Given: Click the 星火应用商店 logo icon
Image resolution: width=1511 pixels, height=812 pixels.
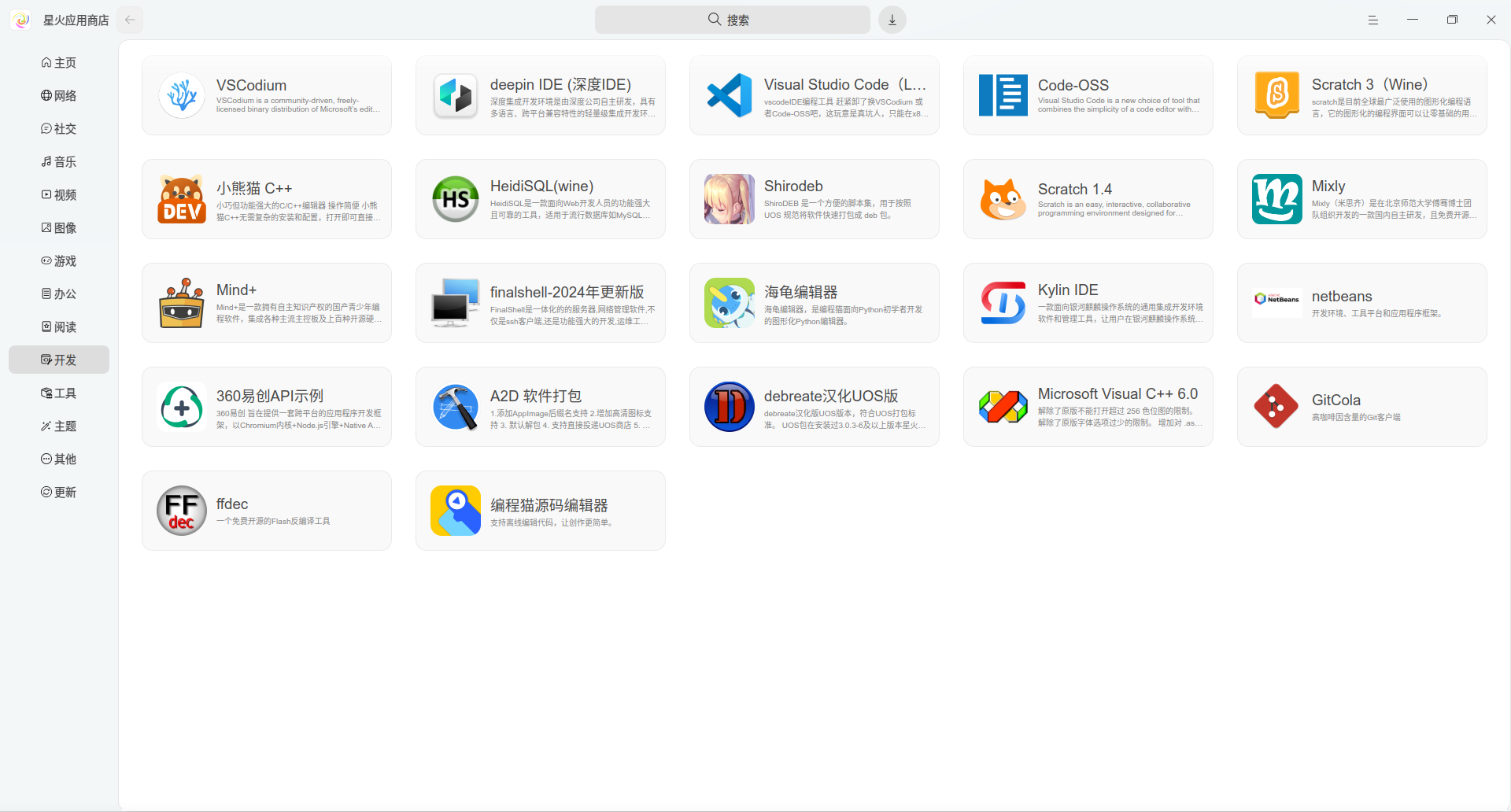Looking at the screenshot, I should (x=21, y=20).
